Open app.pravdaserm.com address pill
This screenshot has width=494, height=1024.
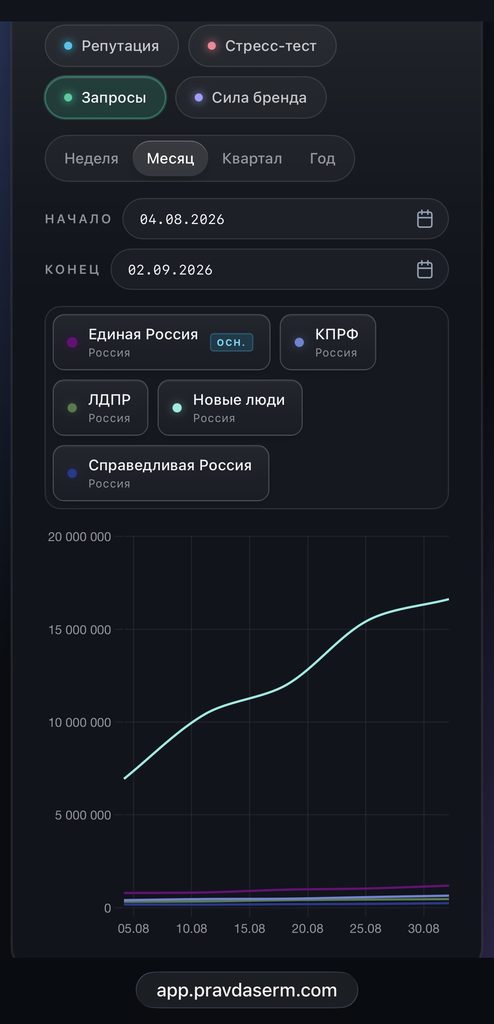[x=247, y=990]
